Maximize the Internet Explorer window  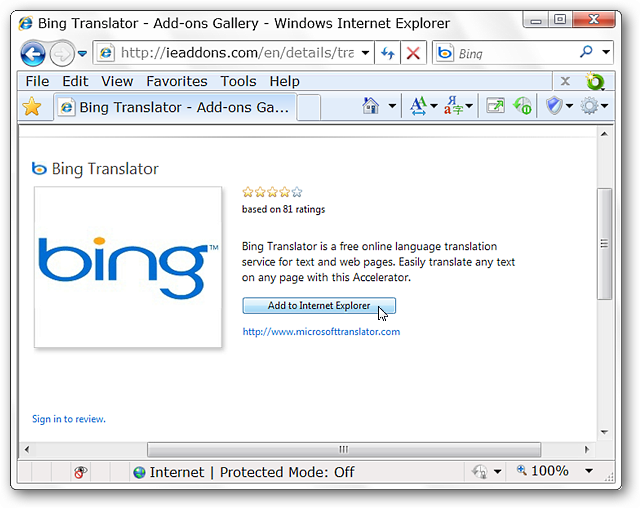click(560, 20)
